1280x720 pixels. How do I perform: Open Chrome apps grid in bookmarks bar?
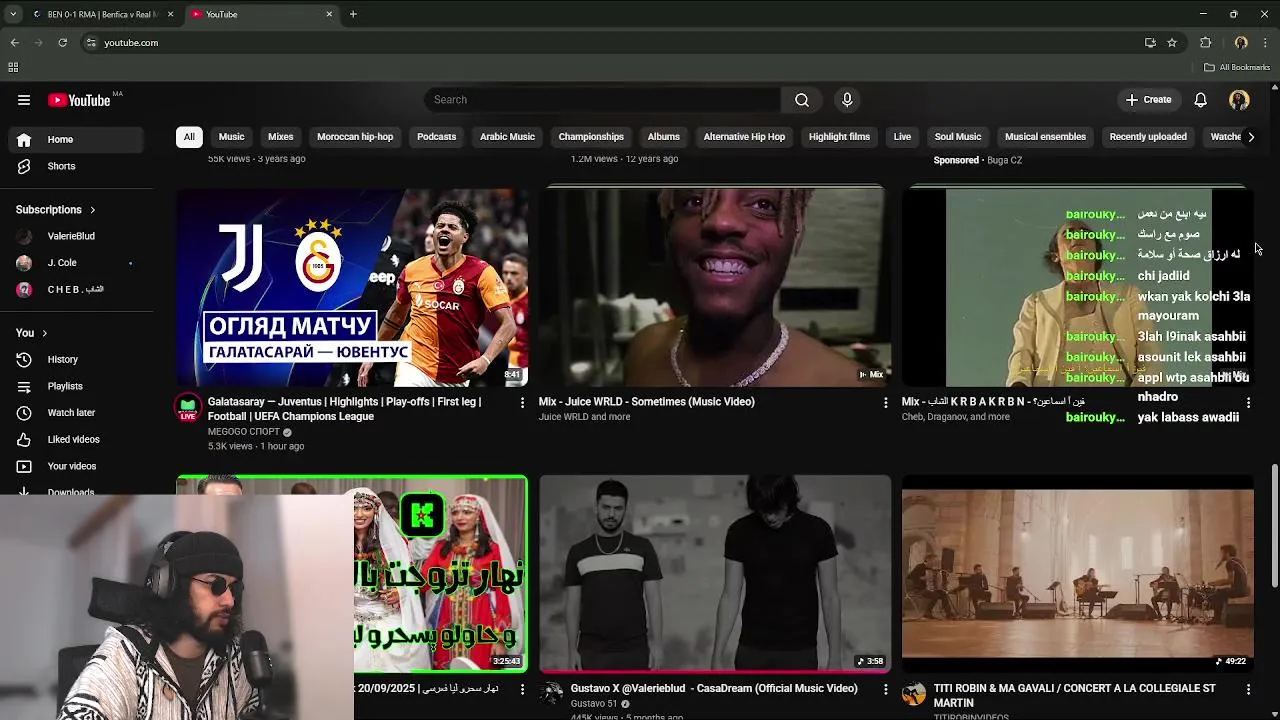coord(13,67)
